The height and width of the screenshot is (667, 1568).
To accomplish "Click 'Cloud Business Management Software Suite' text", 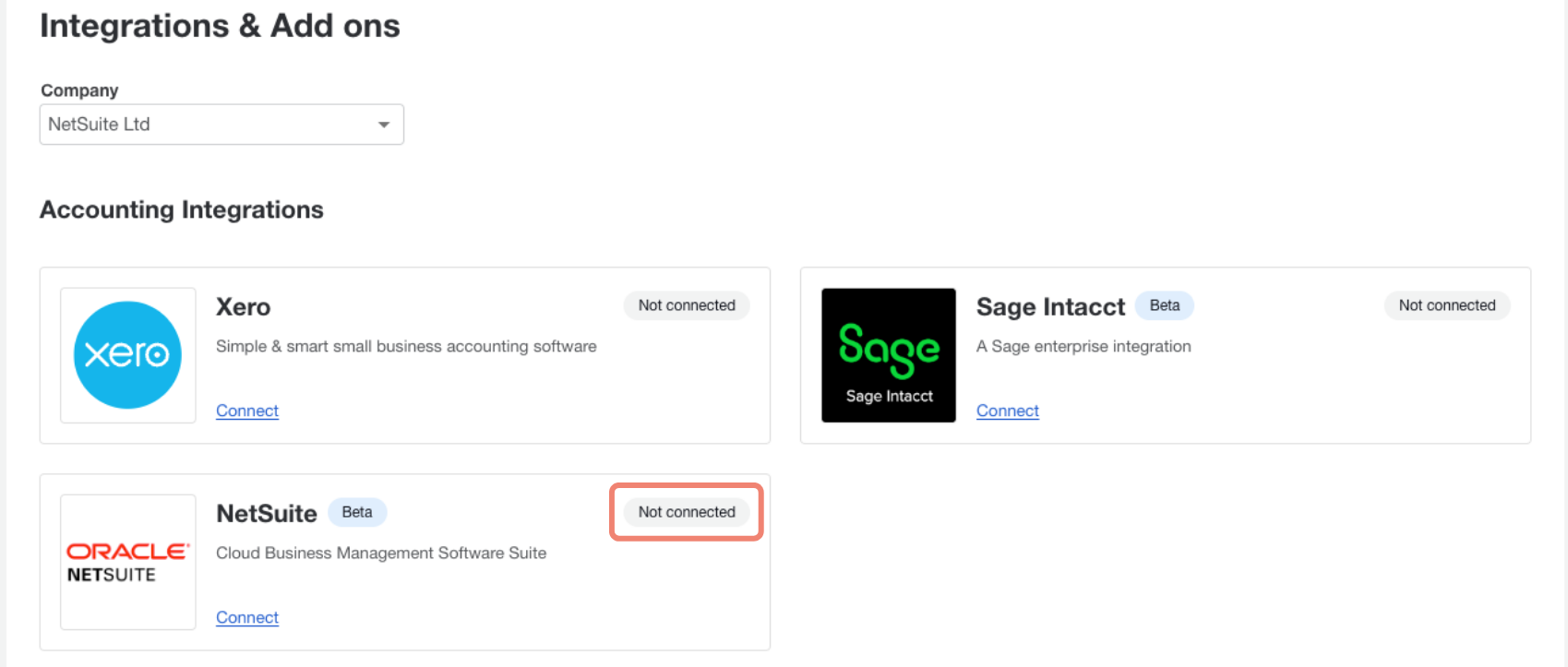I will click(x=381, y=553).
